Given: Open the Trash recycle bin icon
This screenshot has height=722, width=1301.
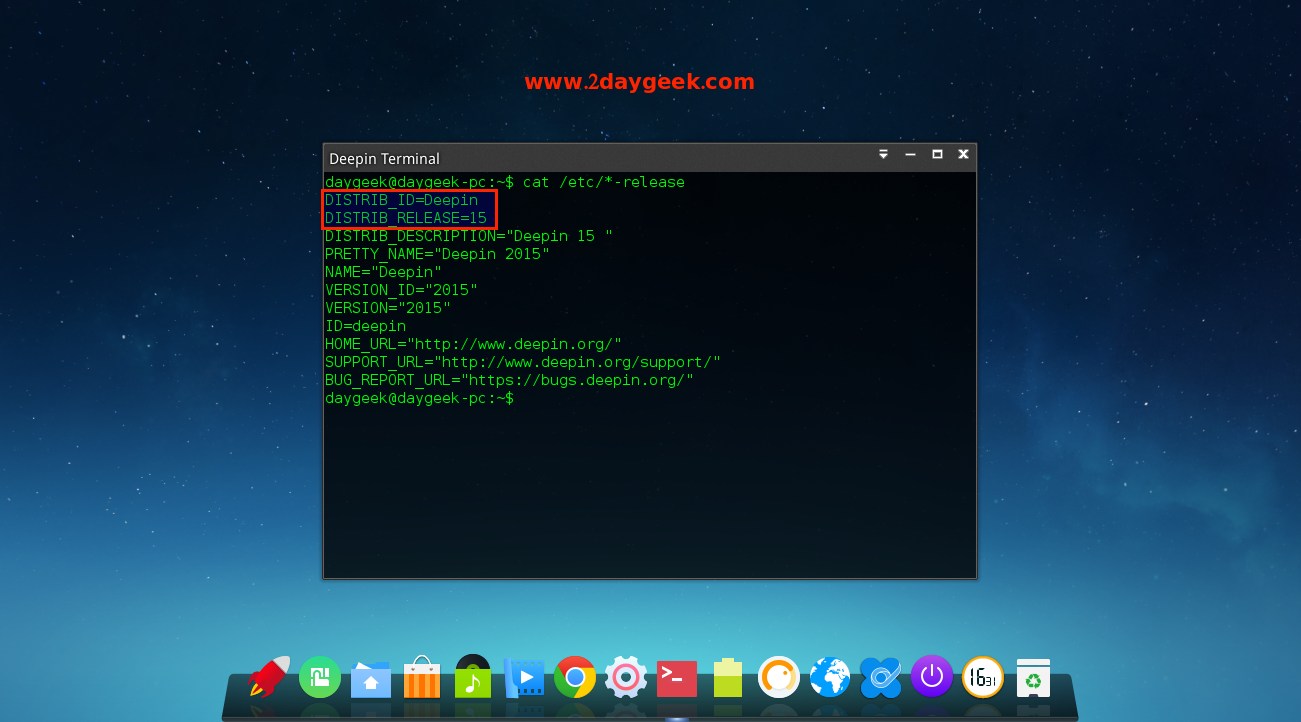Looking at the screenshot, I should [1033, 678].
